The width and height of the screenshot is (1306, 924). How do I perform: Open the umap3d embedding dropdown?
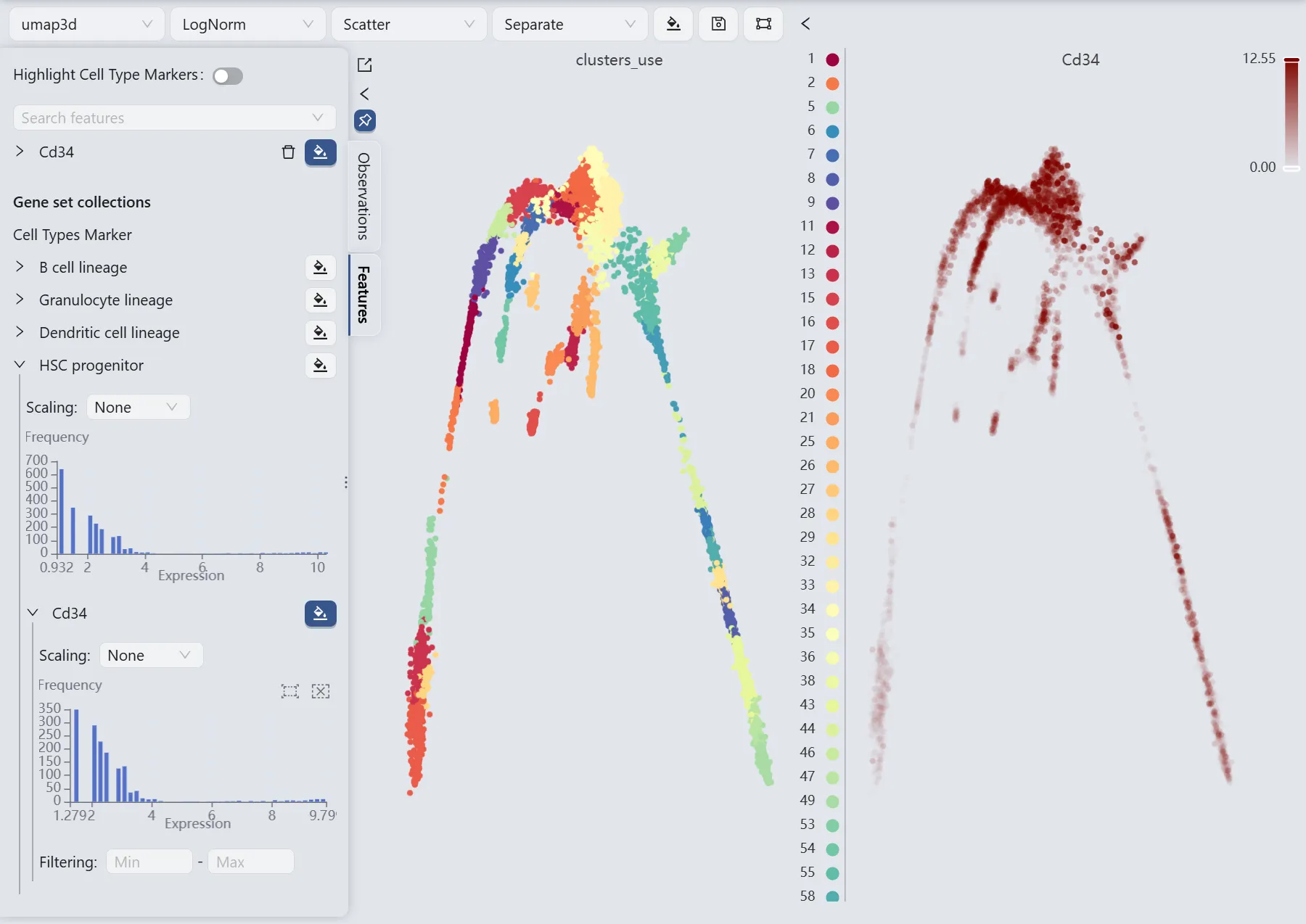[86, 25]
